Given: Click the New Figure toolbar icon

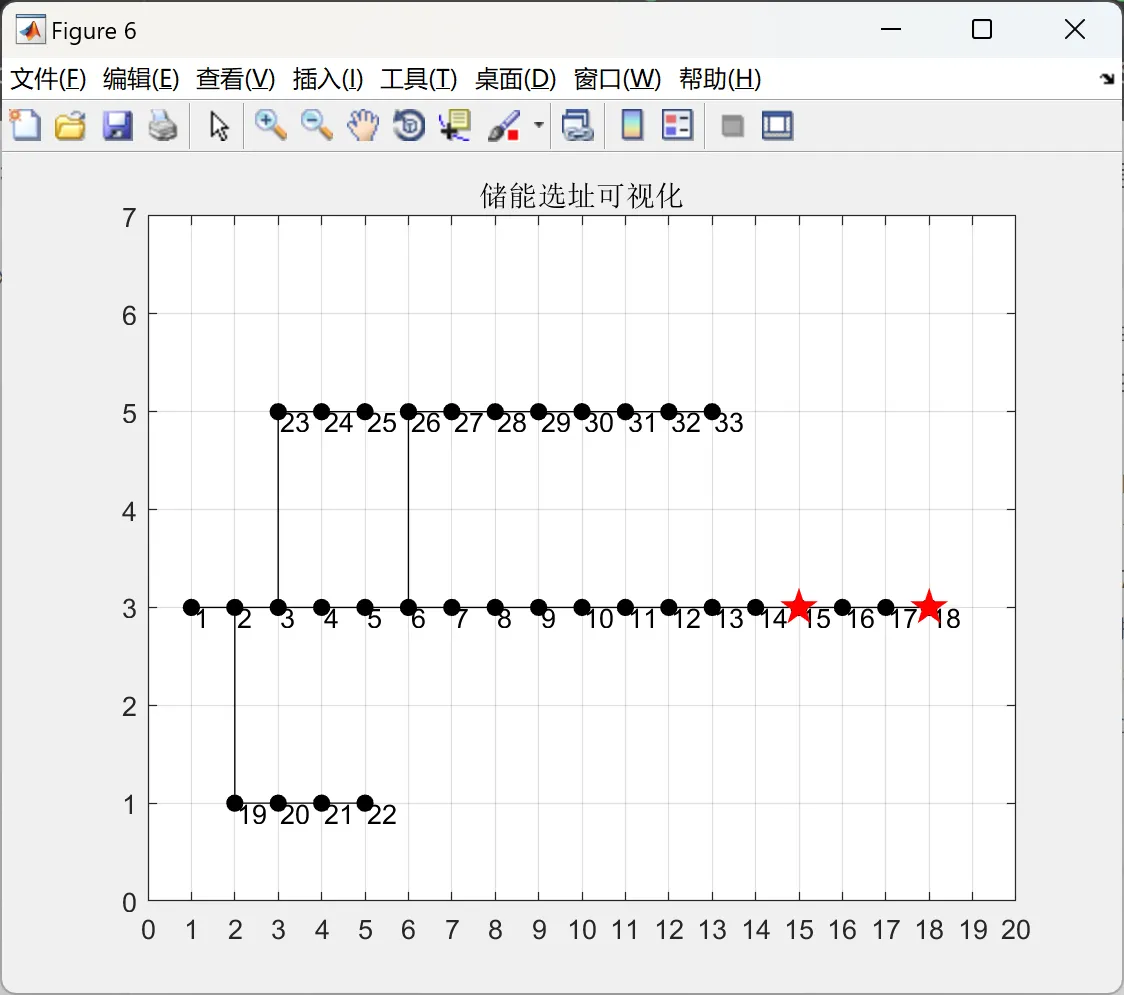Looking at the screenshot, I should click(x=25, y=126).
